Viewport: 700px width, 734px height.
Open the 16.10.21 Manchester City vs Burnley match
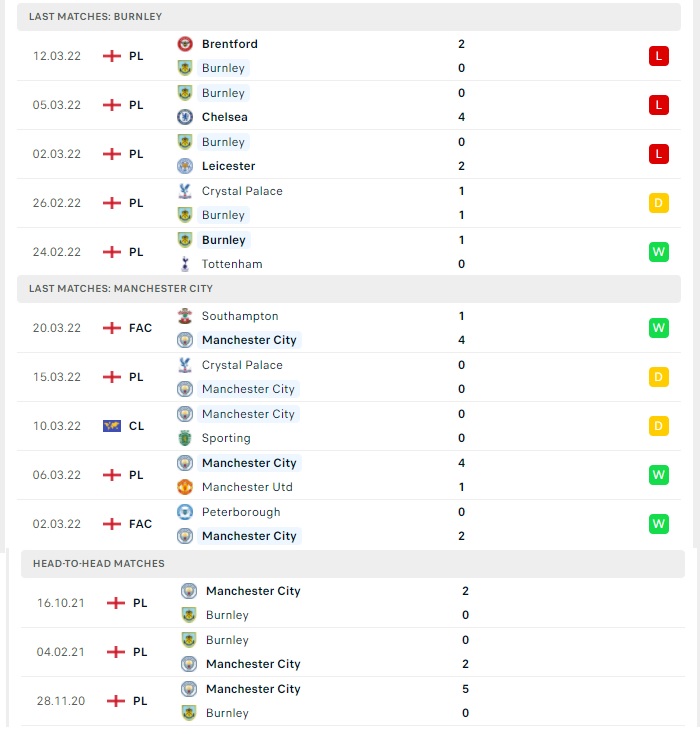tap(353, 603)
